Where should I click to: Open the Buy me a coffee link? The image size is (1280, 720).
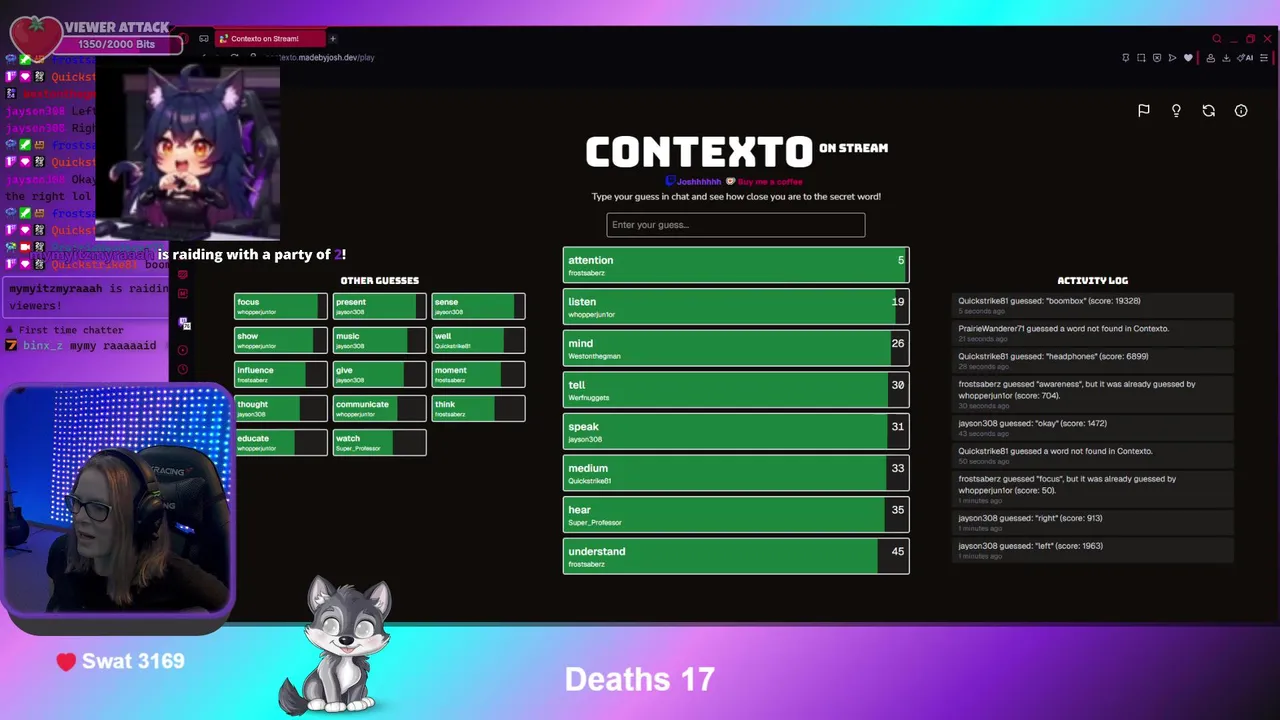tap(766, 182)
